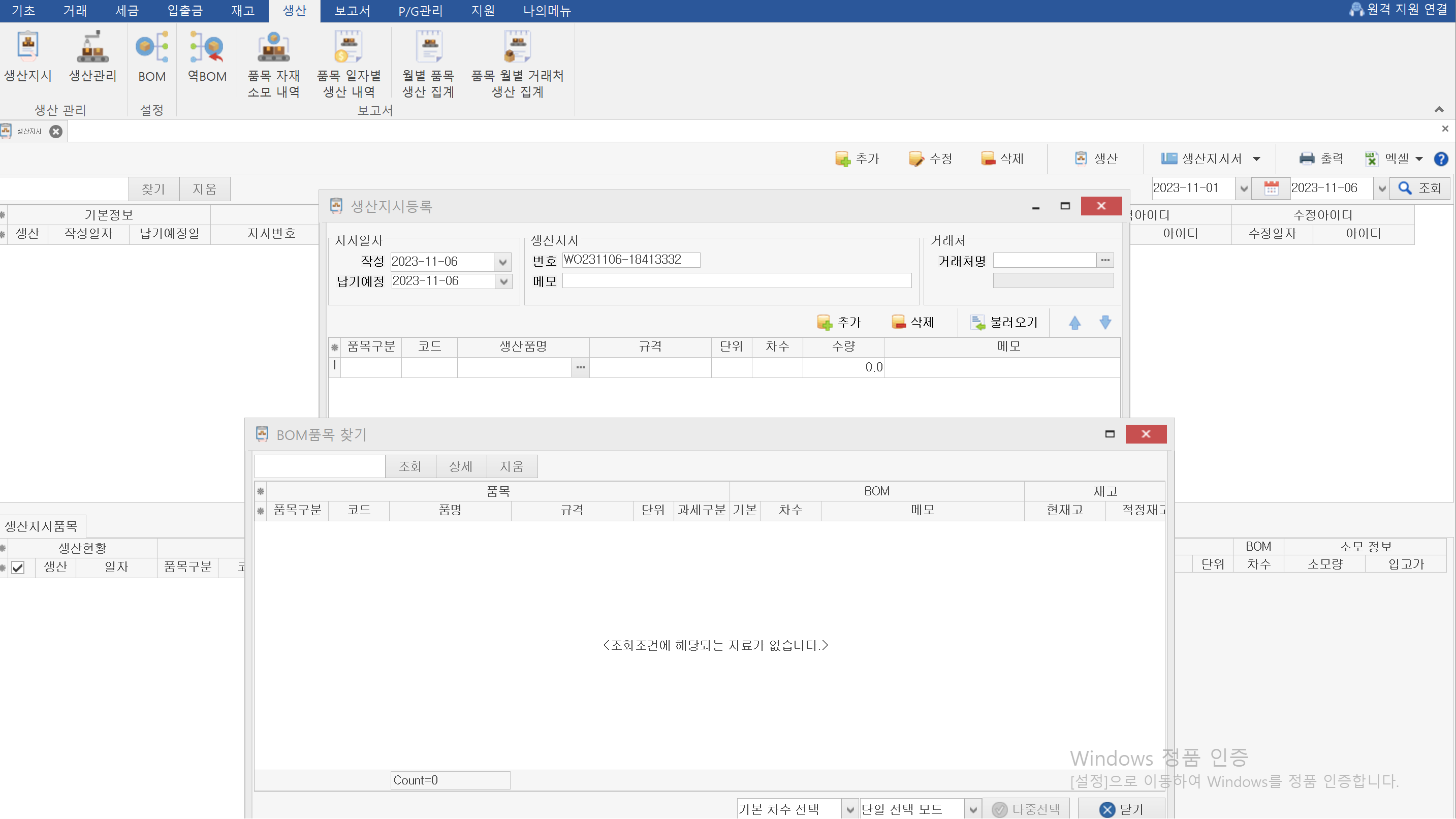Viewport: 1456px width, 819px height.
Task: Click the blue move-down arrow icon
Action: 1105,323
